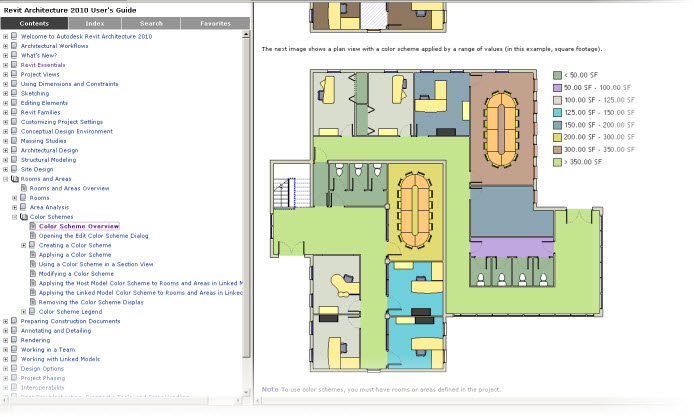
Task: Expand the Project Views node
Action: coord(5,74)
